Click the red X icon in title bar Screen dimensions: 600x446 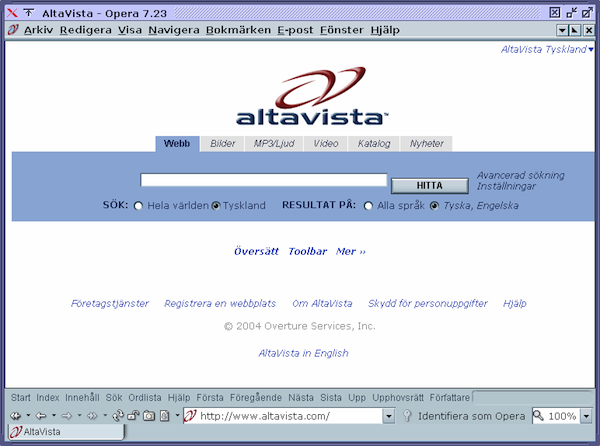pos(12,13)
